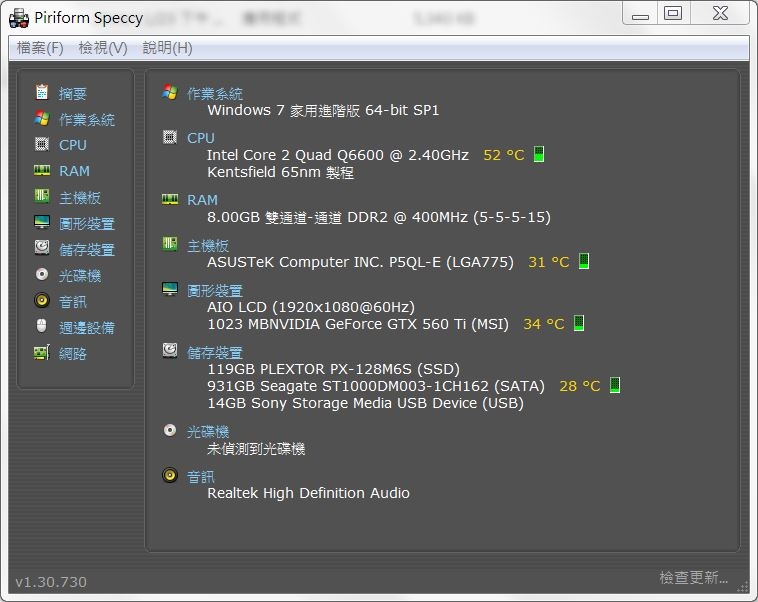Click the mouse icon beside sidebar 週邊設備
The image size is (758, 602).
point(42,326)
